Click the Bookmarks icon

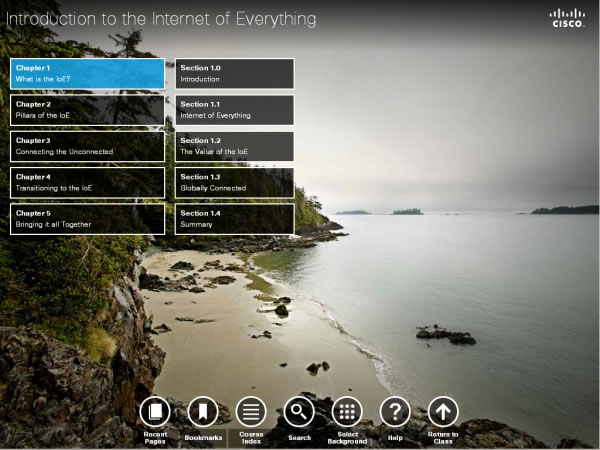coord(202,411)
